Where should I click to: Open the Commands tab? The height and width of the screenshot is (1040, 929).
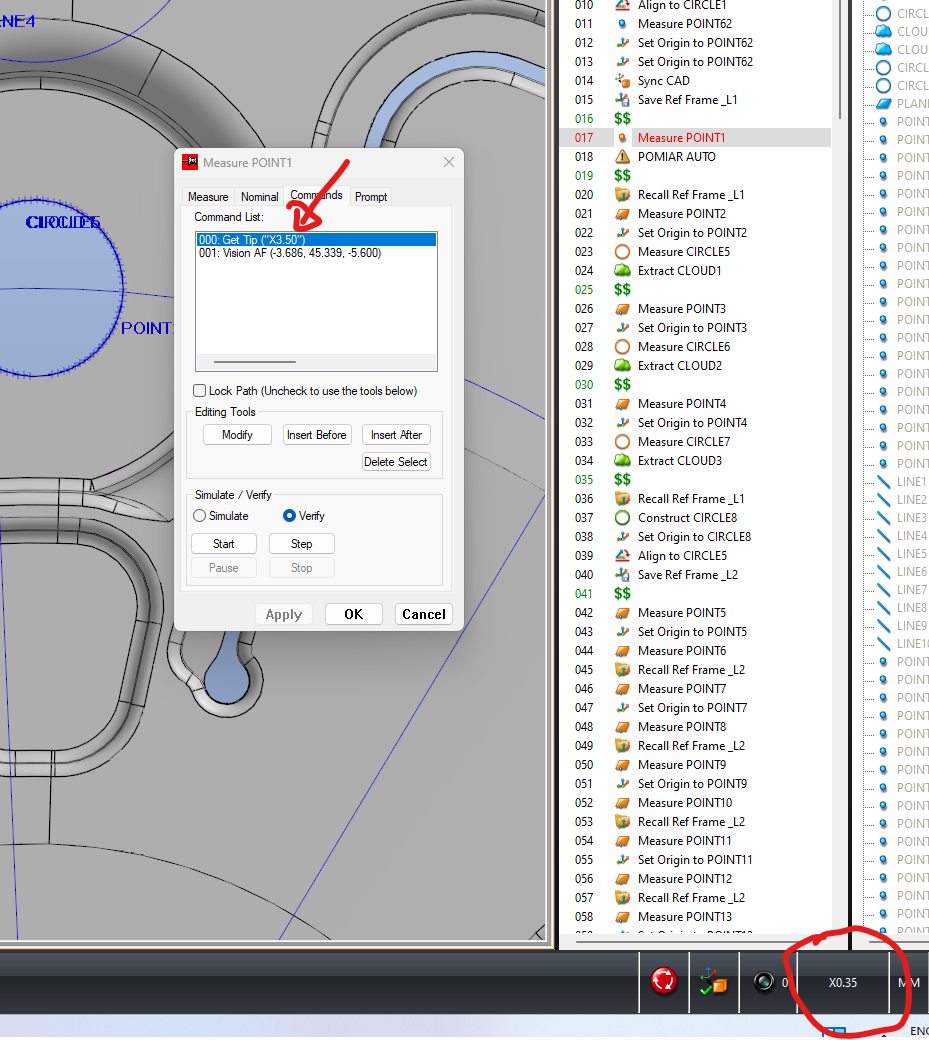point(316,195)
